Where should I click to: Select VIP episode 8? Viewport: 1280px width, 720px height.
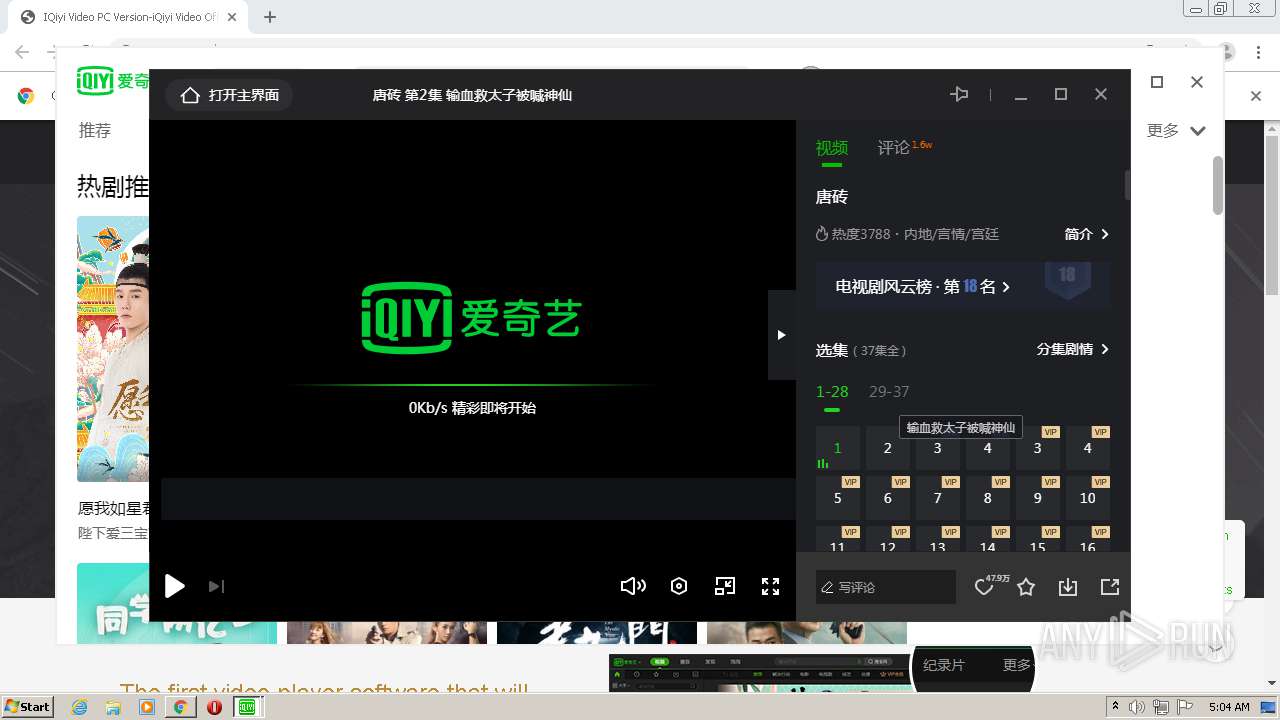pyautogui.click(x=988, y=498)
